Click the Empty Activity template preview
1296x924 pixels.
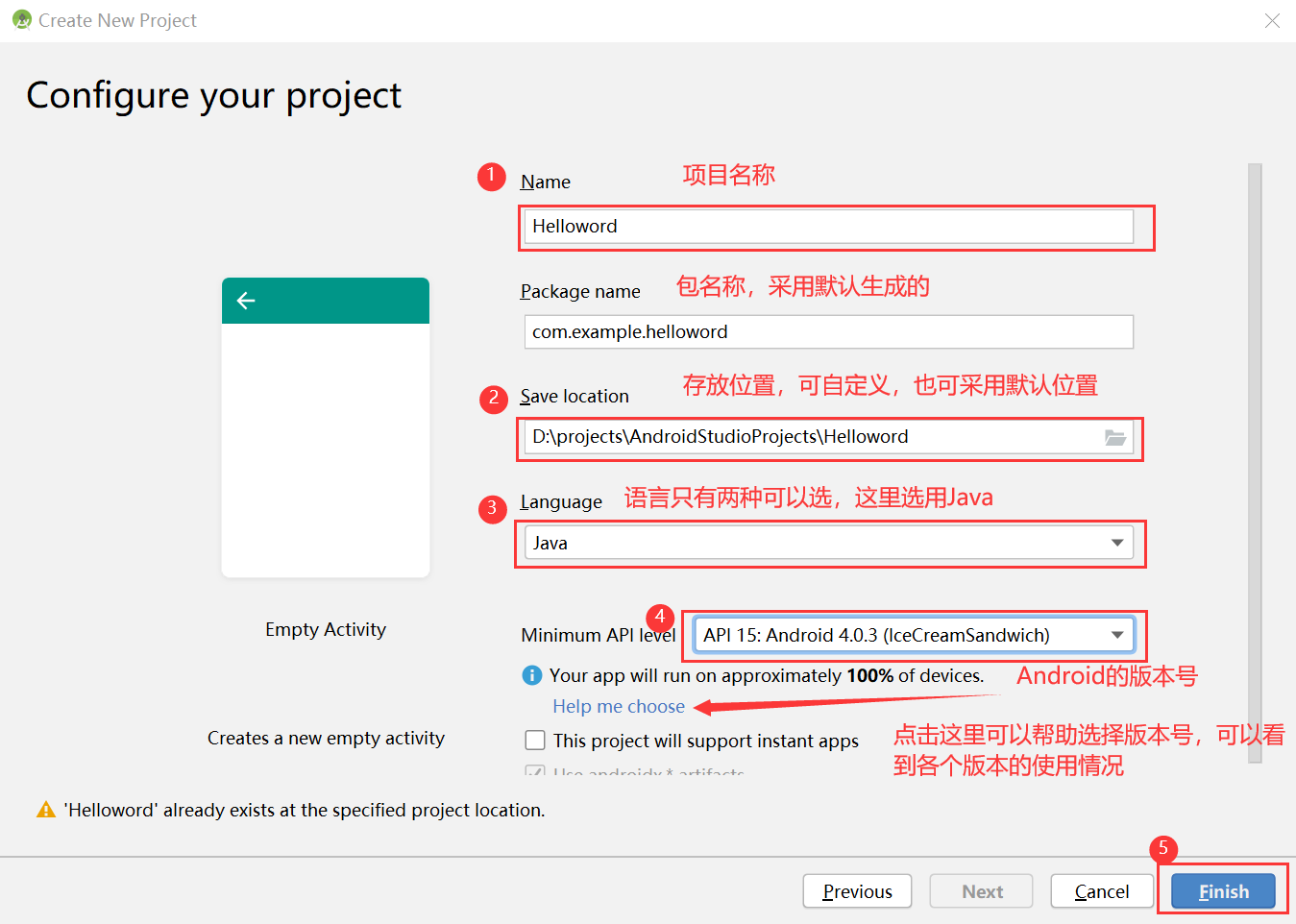[x=325, y=427]
